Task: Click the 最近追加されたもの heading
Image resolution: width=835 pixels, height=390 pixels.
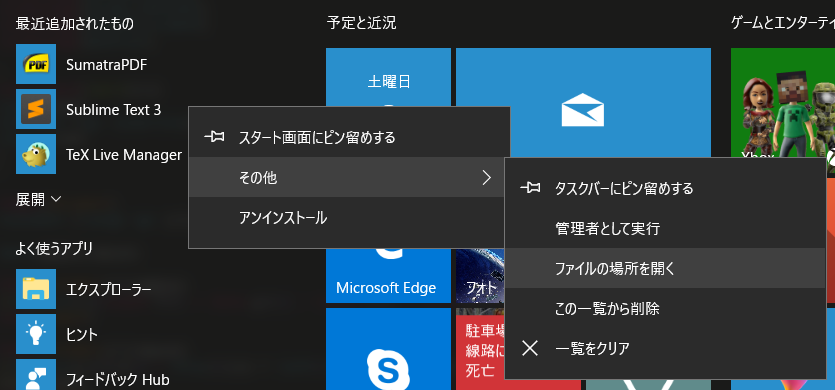Action: coord(75,23)
